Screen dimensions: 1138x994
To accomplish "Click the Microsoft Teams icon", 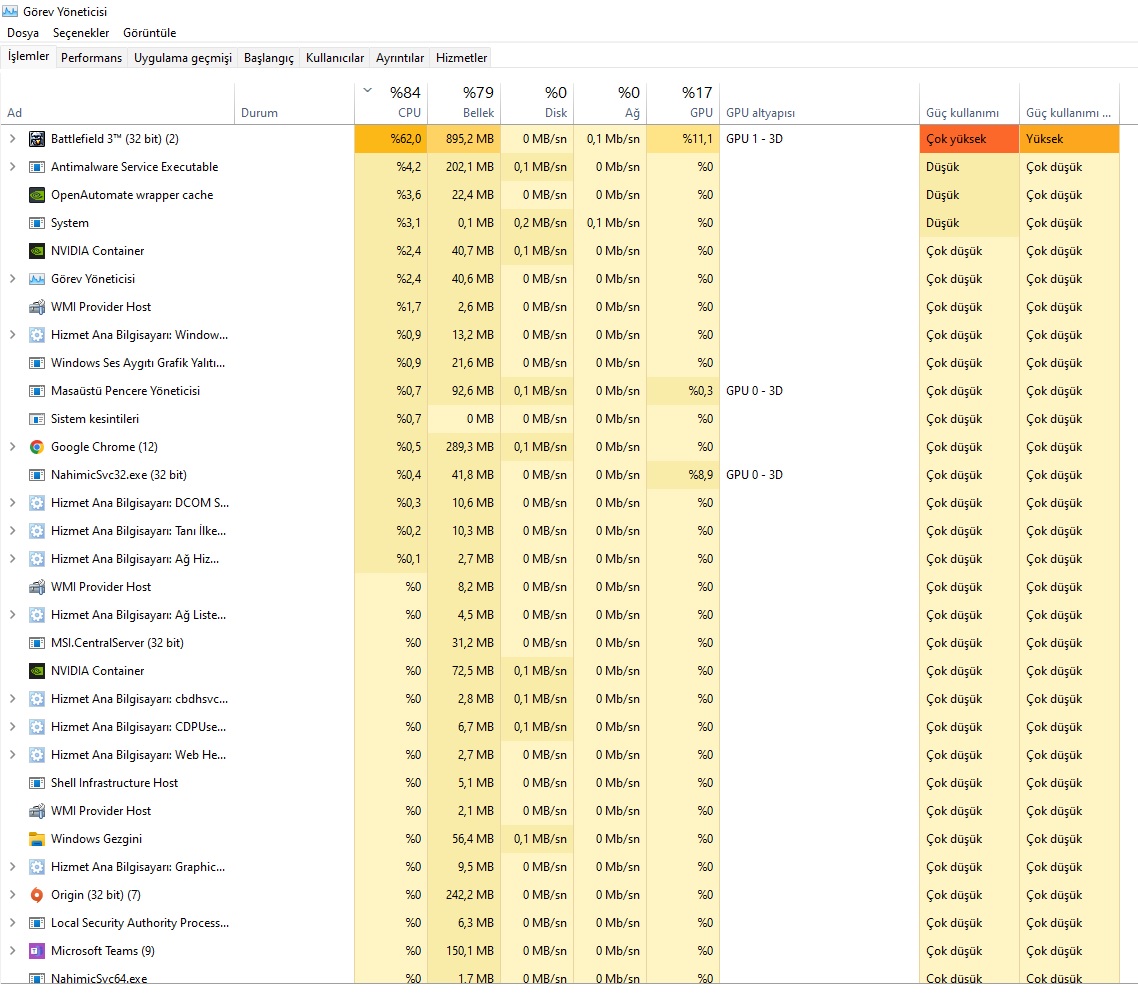I will click(36, 950).
